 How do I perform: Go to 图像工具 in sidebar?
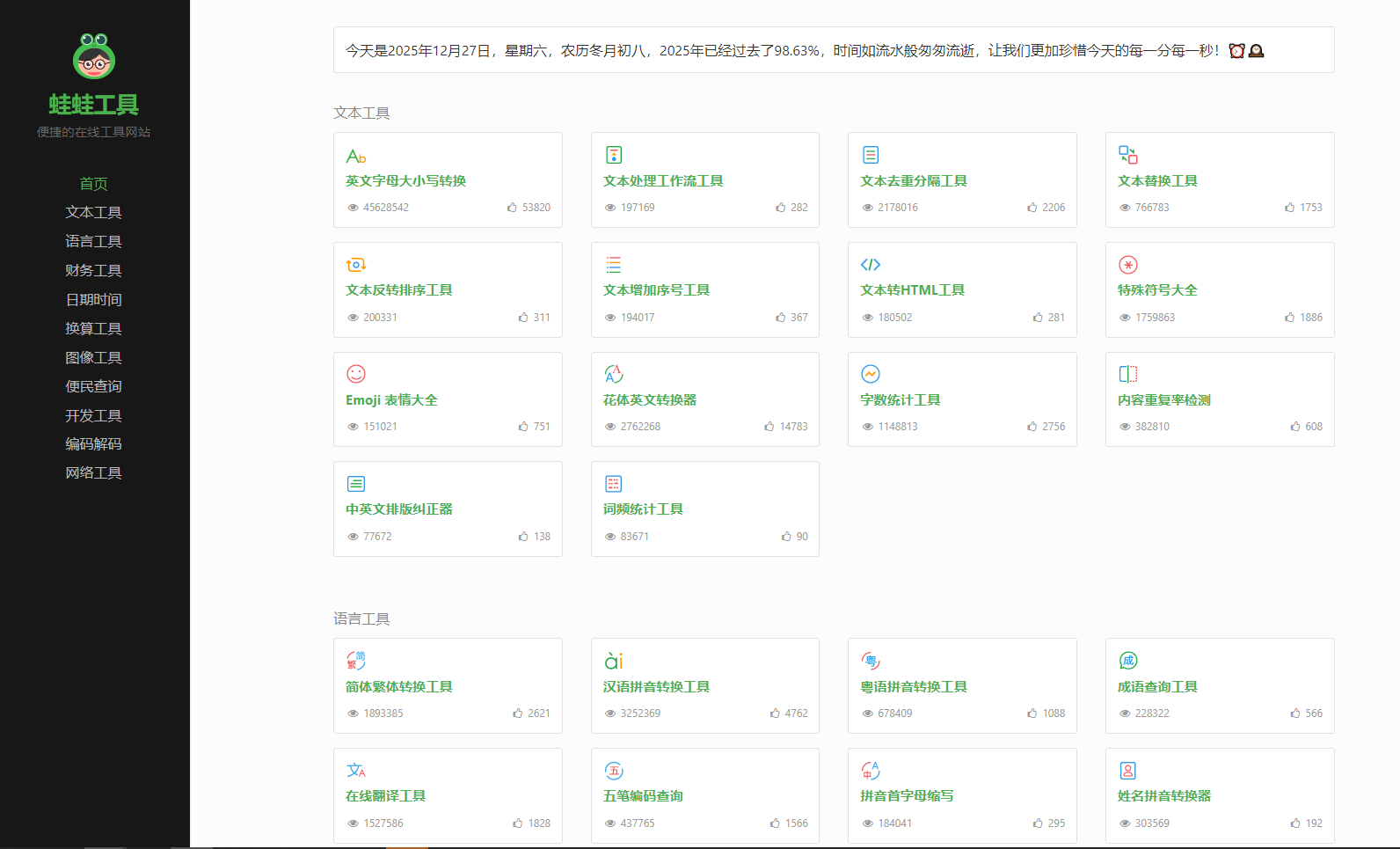[x=93, y=357]
